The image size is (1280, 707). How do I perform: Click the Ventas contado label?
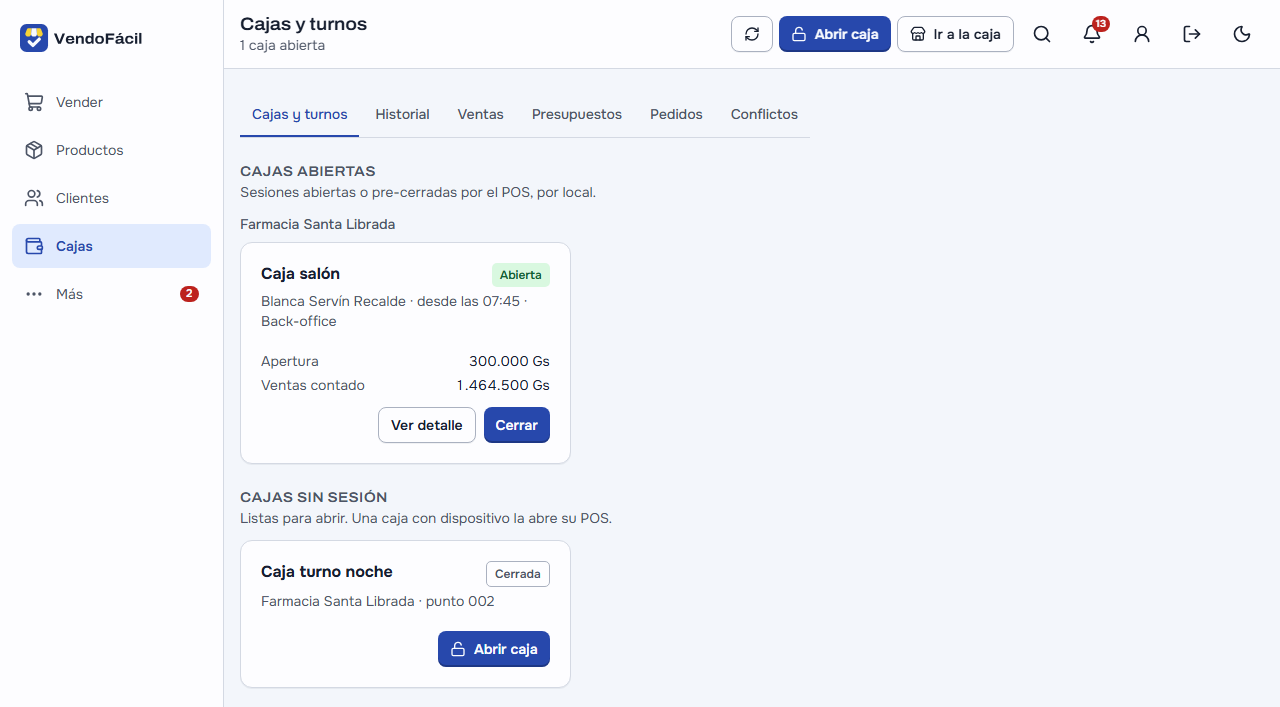click(x=313, y=385)
